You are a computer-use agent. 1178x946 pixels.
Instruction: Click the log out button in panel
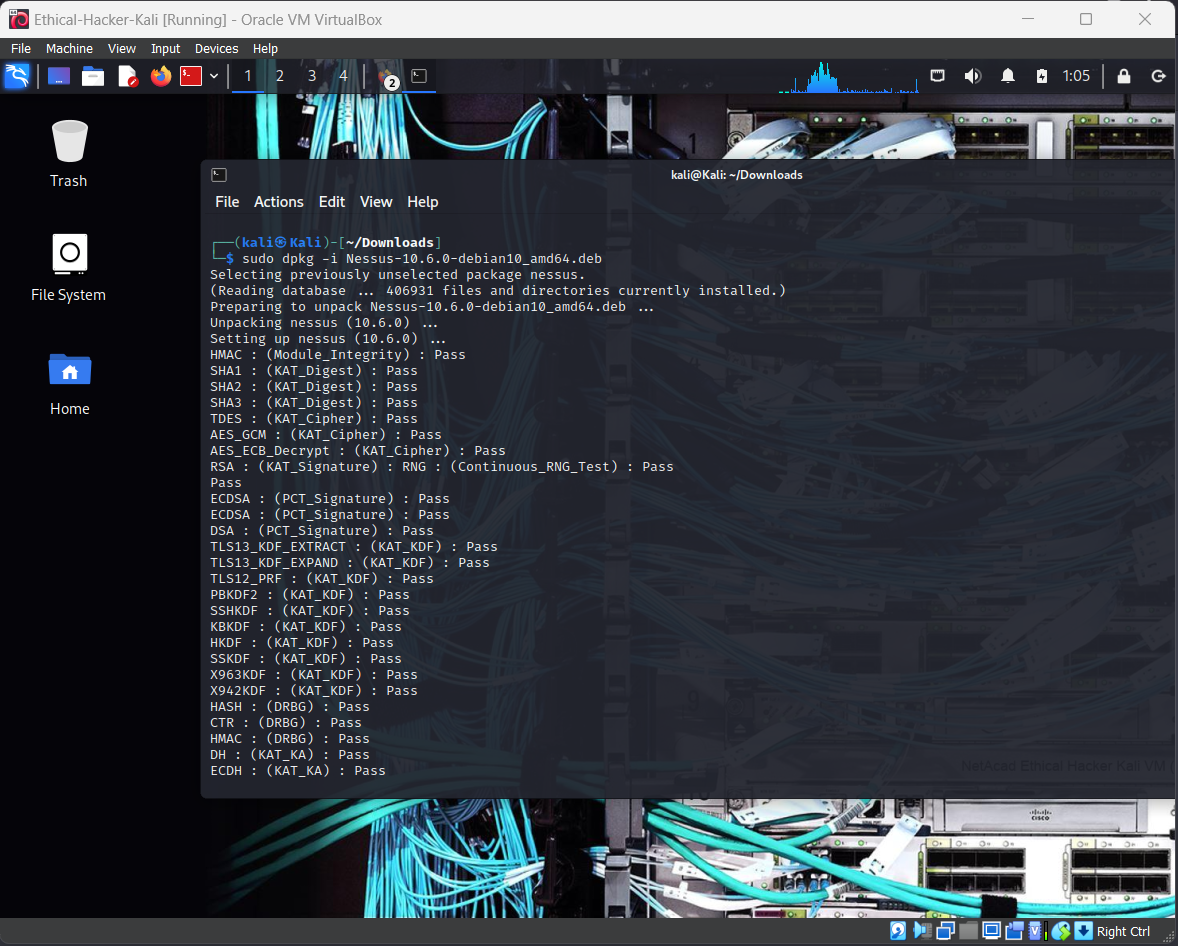(1159, 76)
